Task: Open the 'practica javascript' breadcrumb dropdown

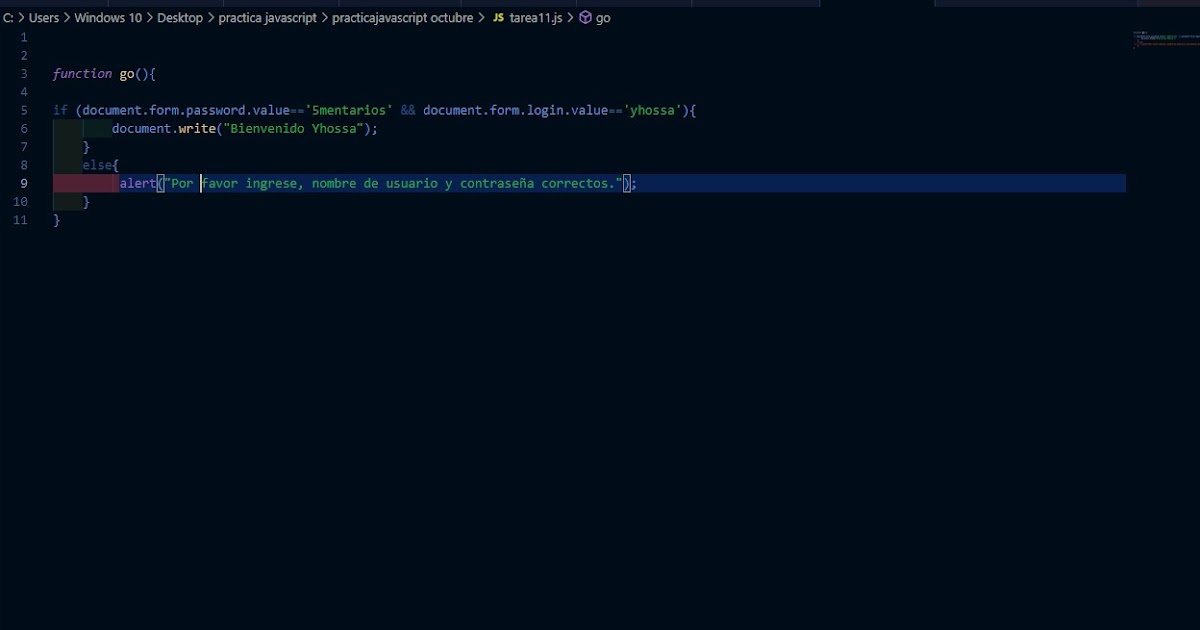Action: [x=266, y=17]
